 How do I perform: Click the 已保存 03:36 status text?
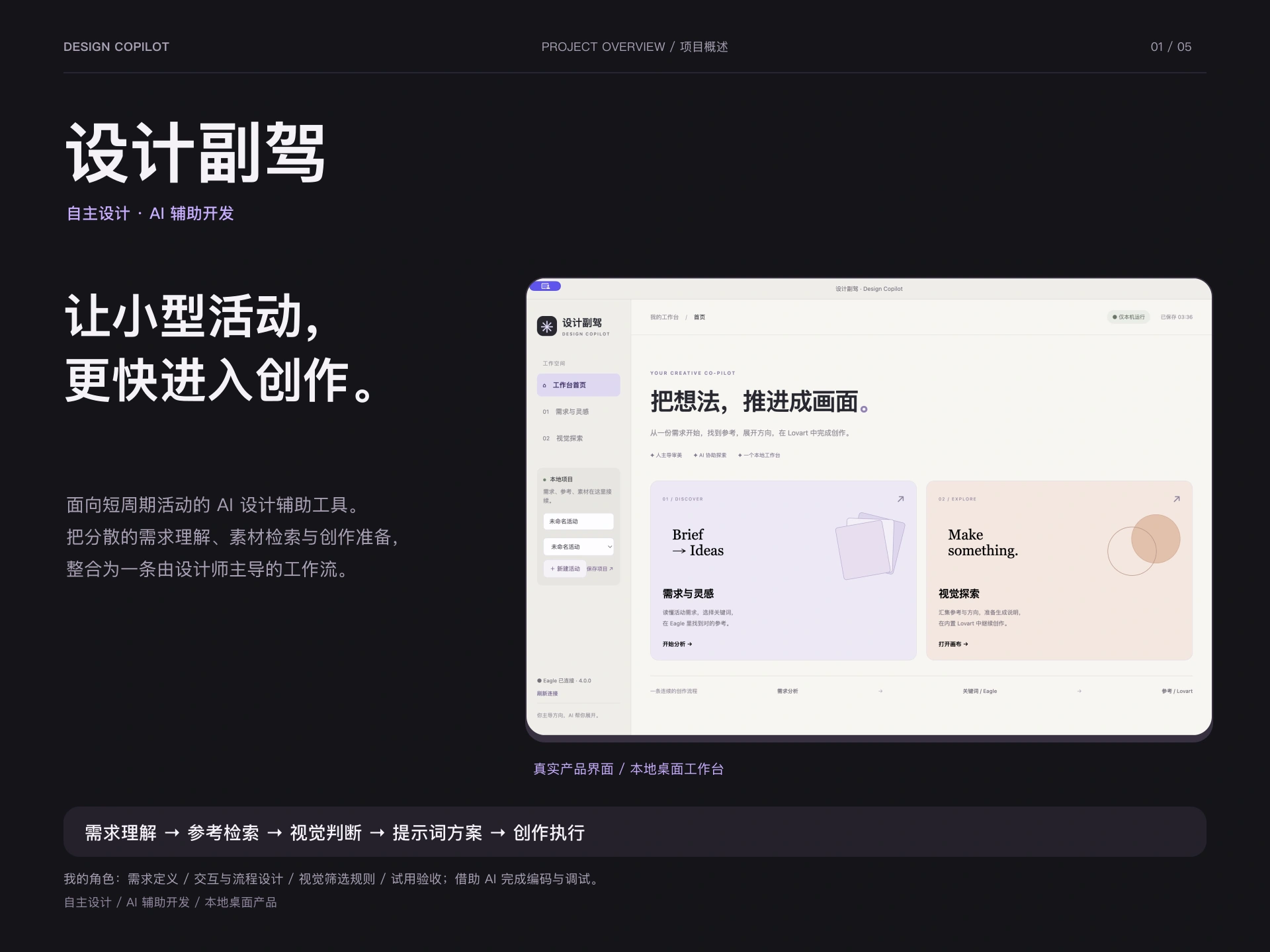tap(1177, 317)
